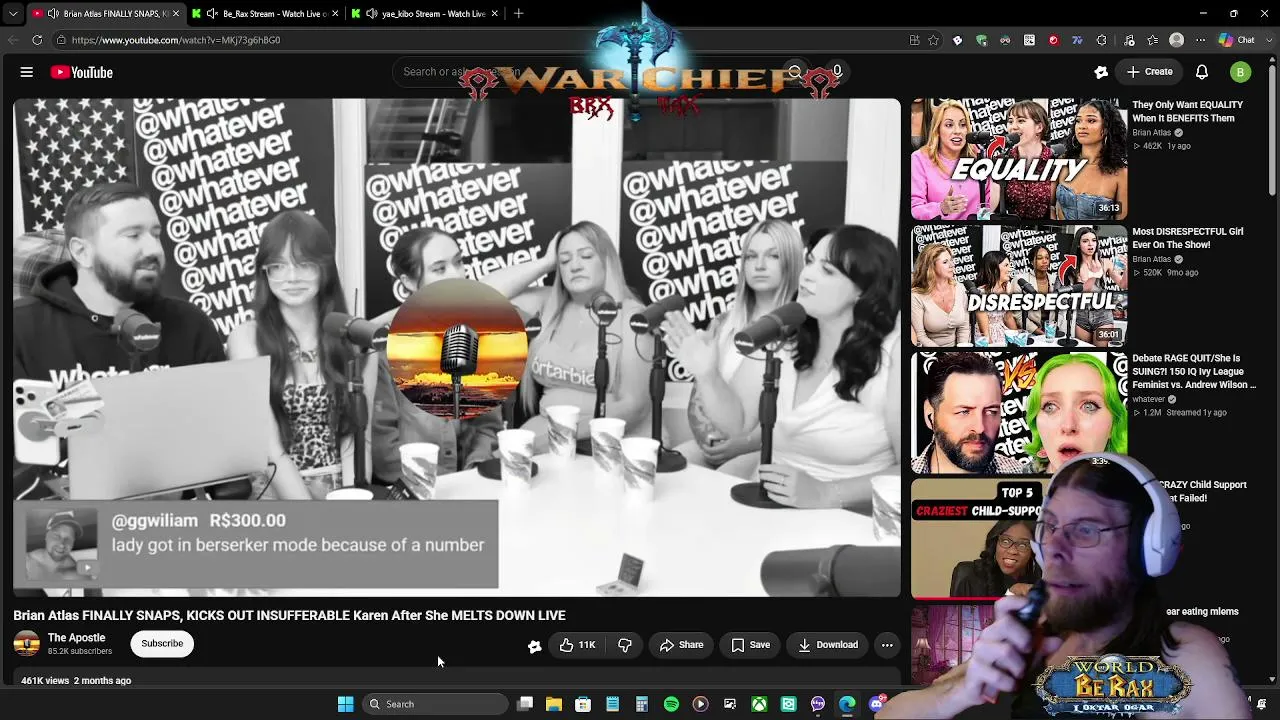1280x720 pixels.
Task: Open the Discord app on the taskbar
Action: pos(877,704)
